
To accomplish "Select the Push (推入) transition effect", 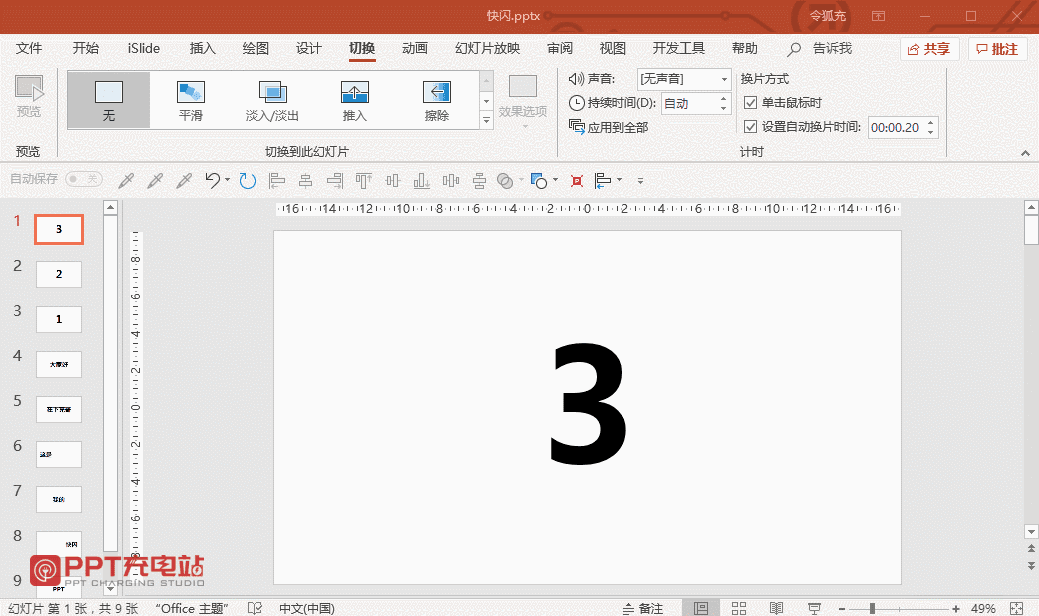I will [x=355, y=101].
